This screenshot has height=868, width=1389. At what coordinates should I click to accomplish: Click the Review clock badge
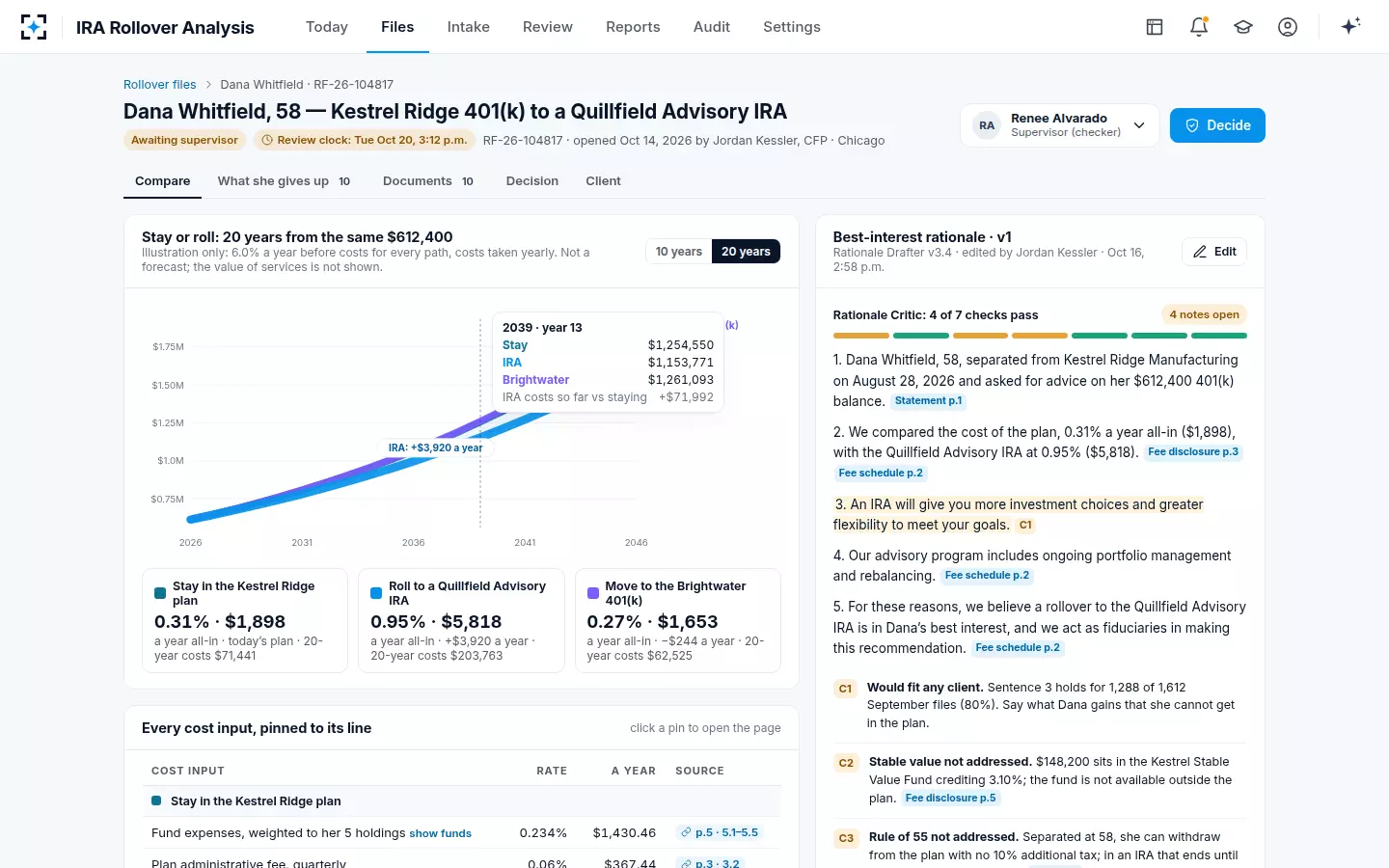coord(364,141)
